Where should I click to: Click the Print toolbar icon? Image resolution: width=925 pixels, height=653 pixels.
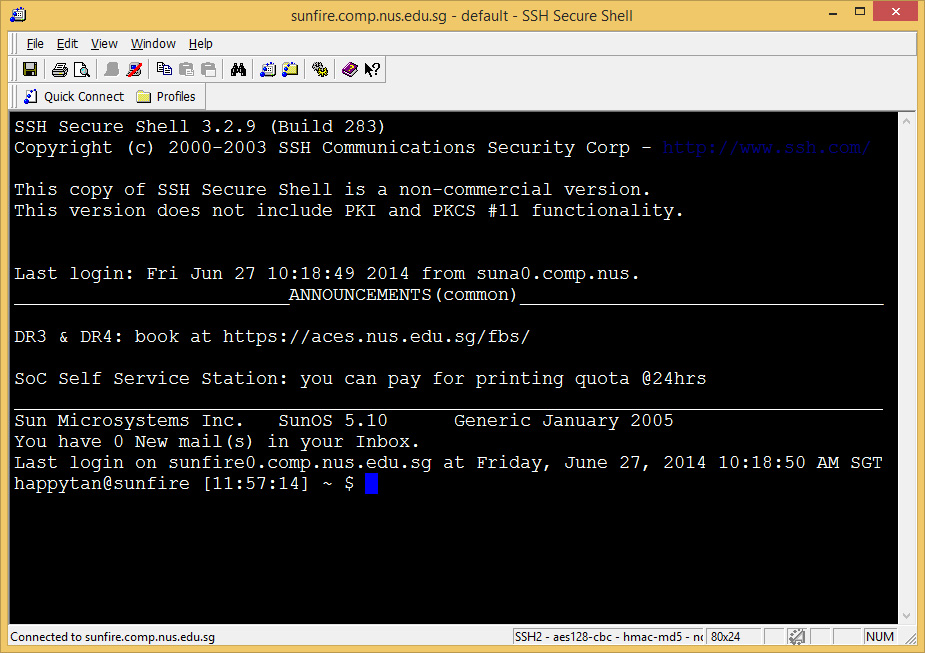tap(60, 70)
